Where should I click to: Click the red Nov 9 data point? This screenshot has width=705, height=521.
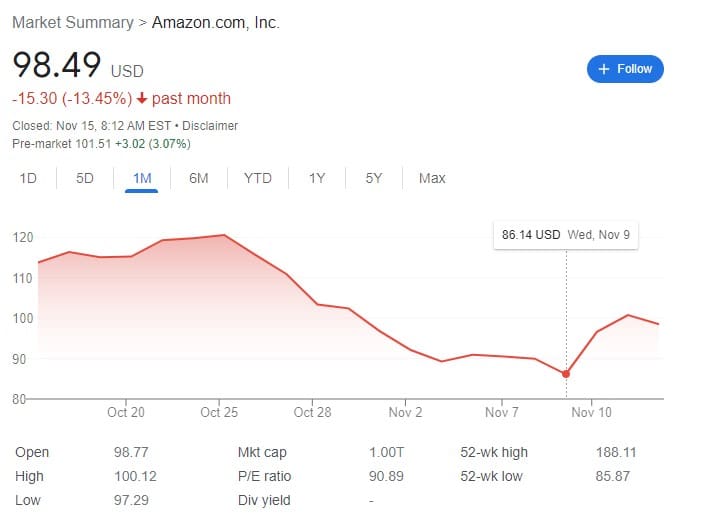(x=566, y=374)
